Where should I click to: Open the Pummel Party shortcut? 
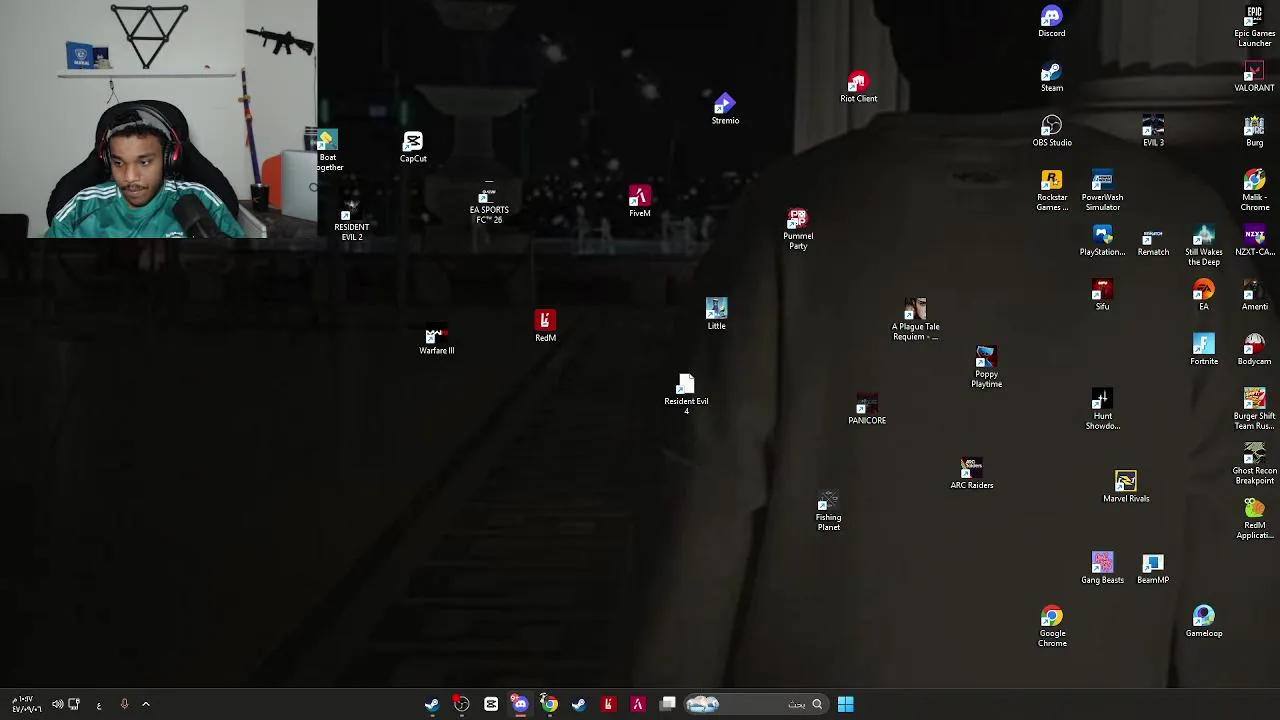798,229
